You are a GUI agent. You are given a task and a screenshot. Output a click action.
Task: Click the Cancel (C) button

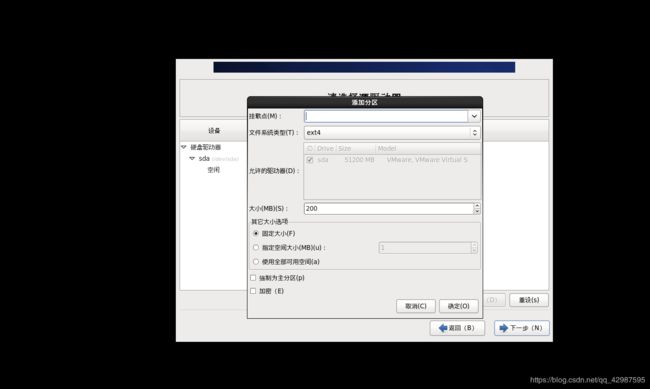point(416,306)
